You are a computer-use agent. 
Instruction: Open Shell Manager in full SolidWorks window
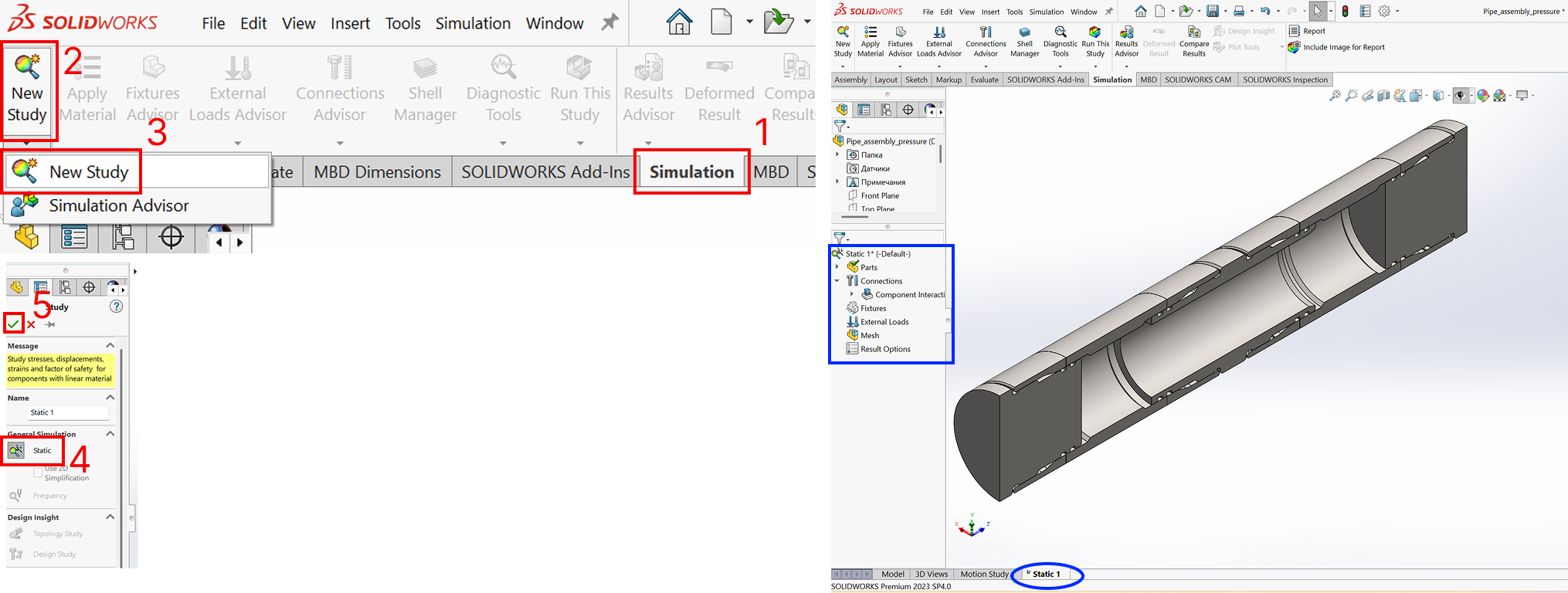pos(1025,42)
